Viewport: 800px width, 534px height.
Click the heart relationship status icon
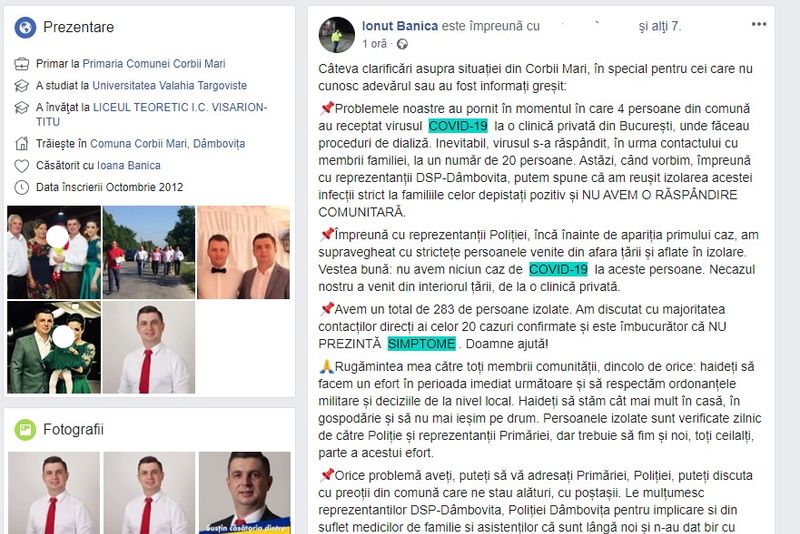(x=21, y=166)
